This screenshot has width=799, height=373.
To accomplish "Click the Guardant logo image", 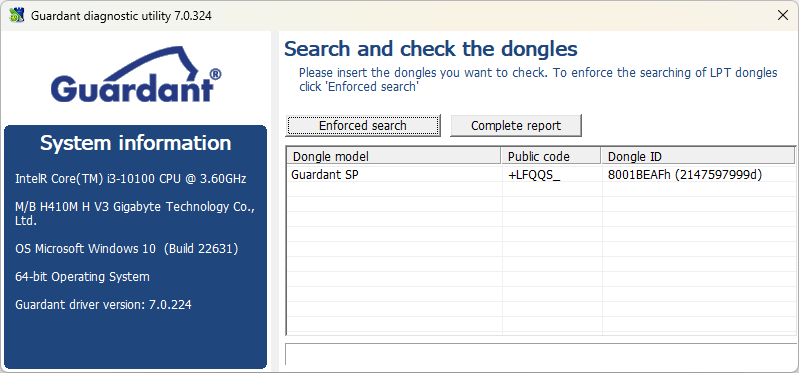I will [x=136, y=74].
